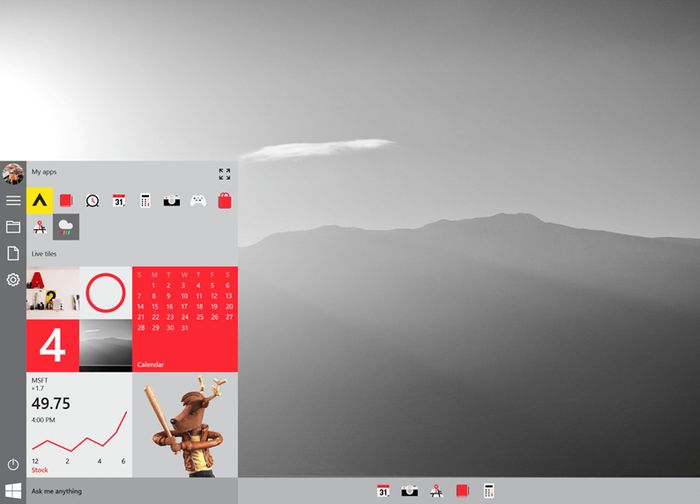Viewport: 700px width, 504px height.
Task: Open Camera from the My apps grid
Action: coord(172,200)
